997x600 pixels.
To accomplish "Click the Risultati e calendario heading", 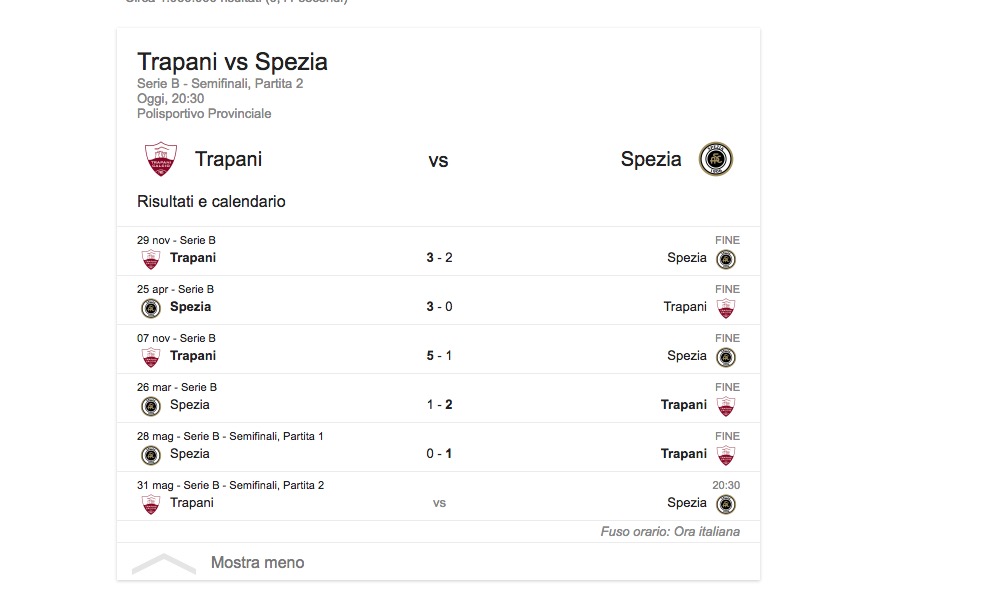I will [211, 202].
